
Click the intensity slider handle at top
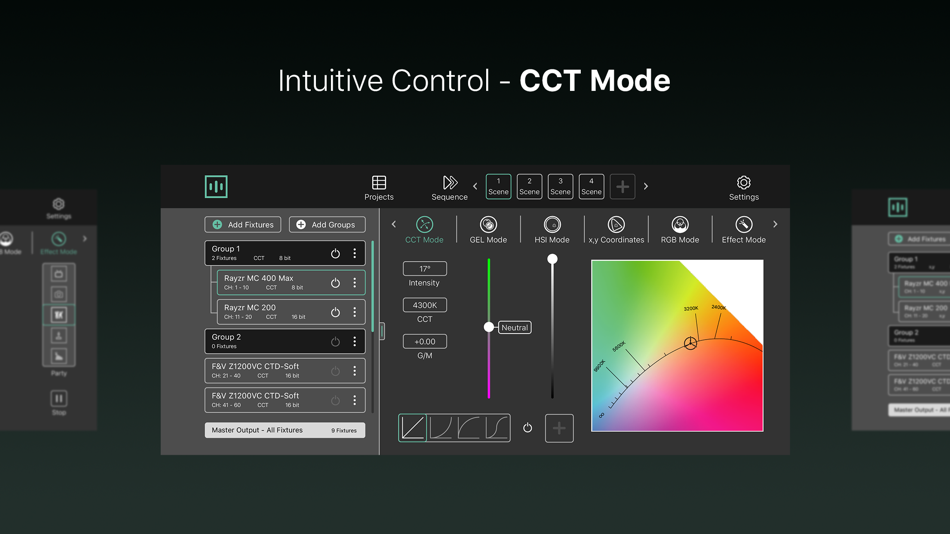point(552,259)
